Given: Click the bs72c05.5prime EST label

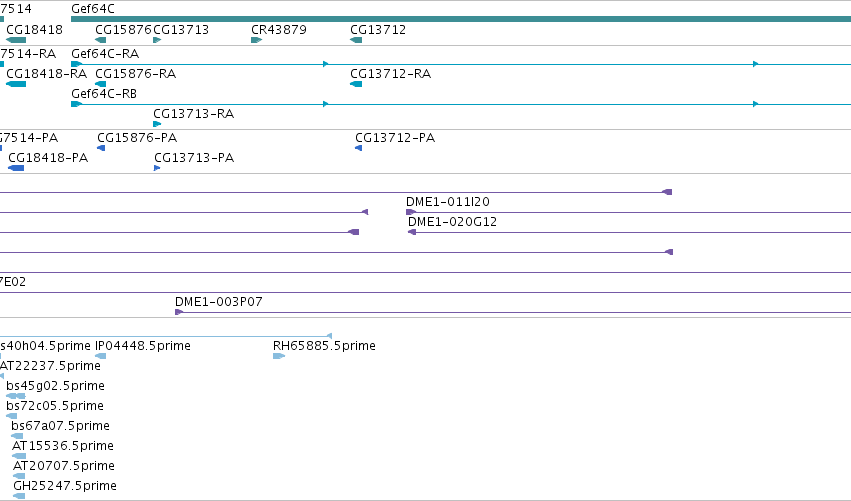Looking at the screenshot, I should point(55,406).
